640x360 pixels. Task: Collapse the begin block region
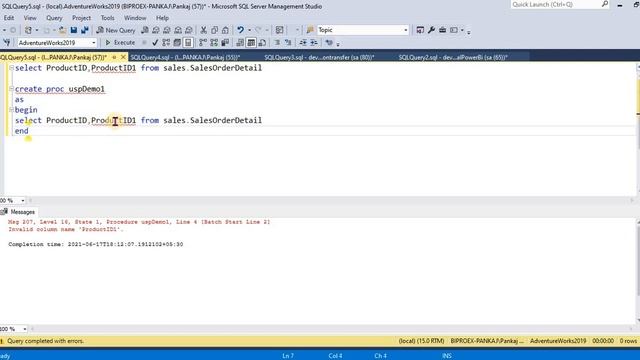(11, 109)
